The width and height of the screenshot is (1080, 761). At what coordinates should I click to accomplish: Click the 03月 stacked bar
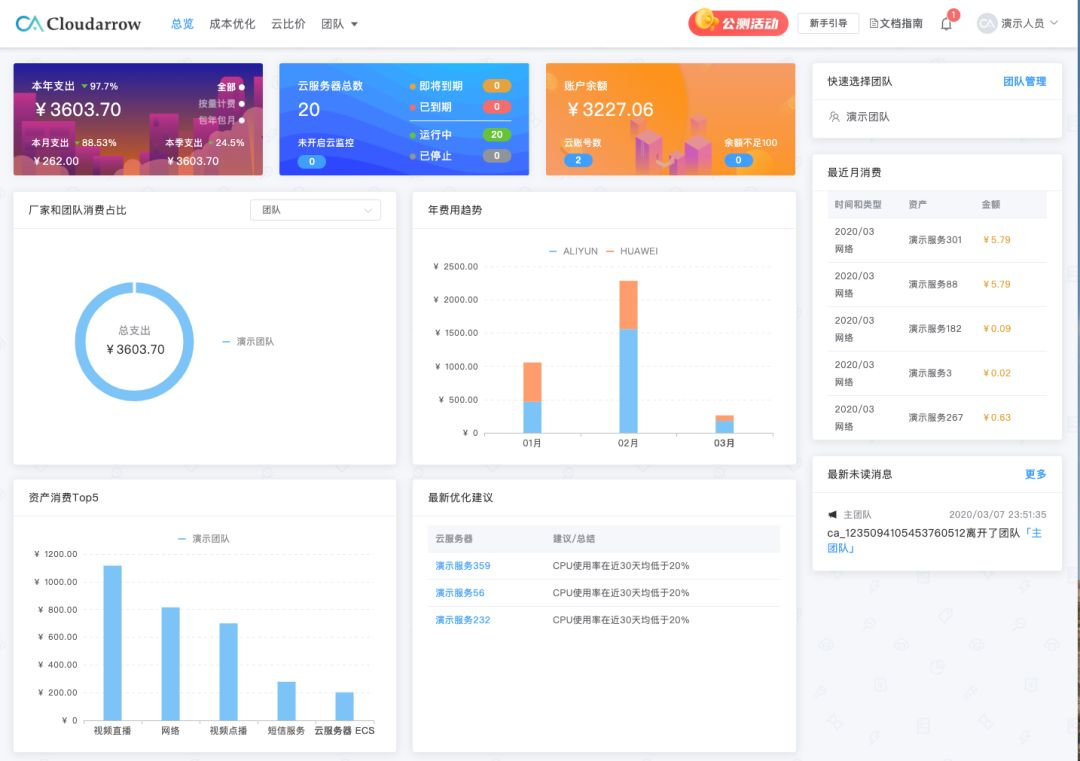tap(725, 424)
